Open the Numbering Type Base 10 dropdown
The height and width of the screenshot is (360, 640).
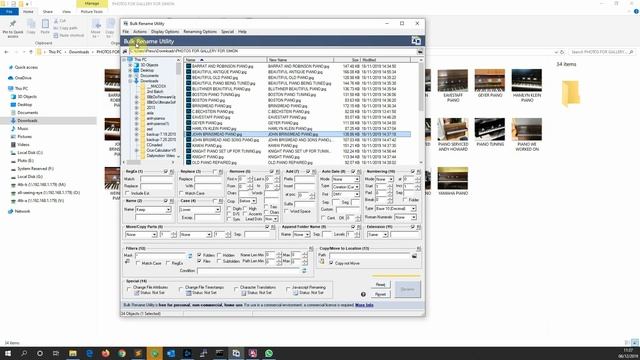(x=396, y=209)
